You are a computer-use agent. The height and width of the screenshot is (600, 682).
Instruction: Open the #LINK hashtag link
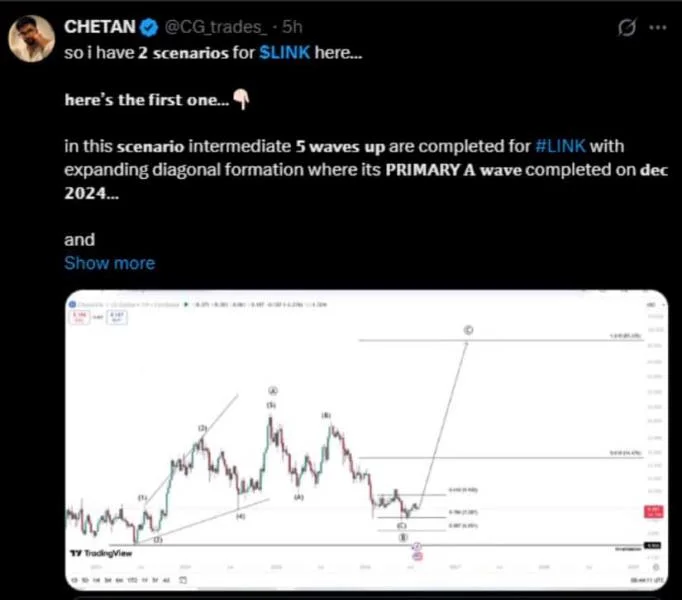click(x=560, y=146)
